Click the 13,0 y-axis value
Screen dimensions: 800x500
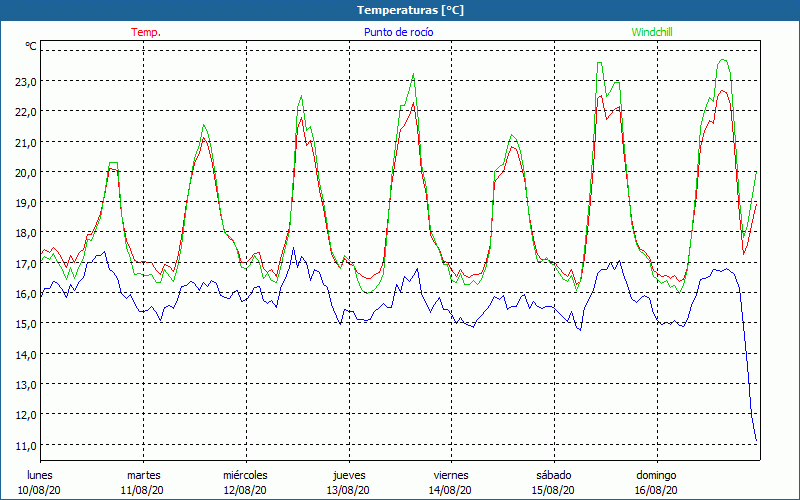click(x=25, y=385)
